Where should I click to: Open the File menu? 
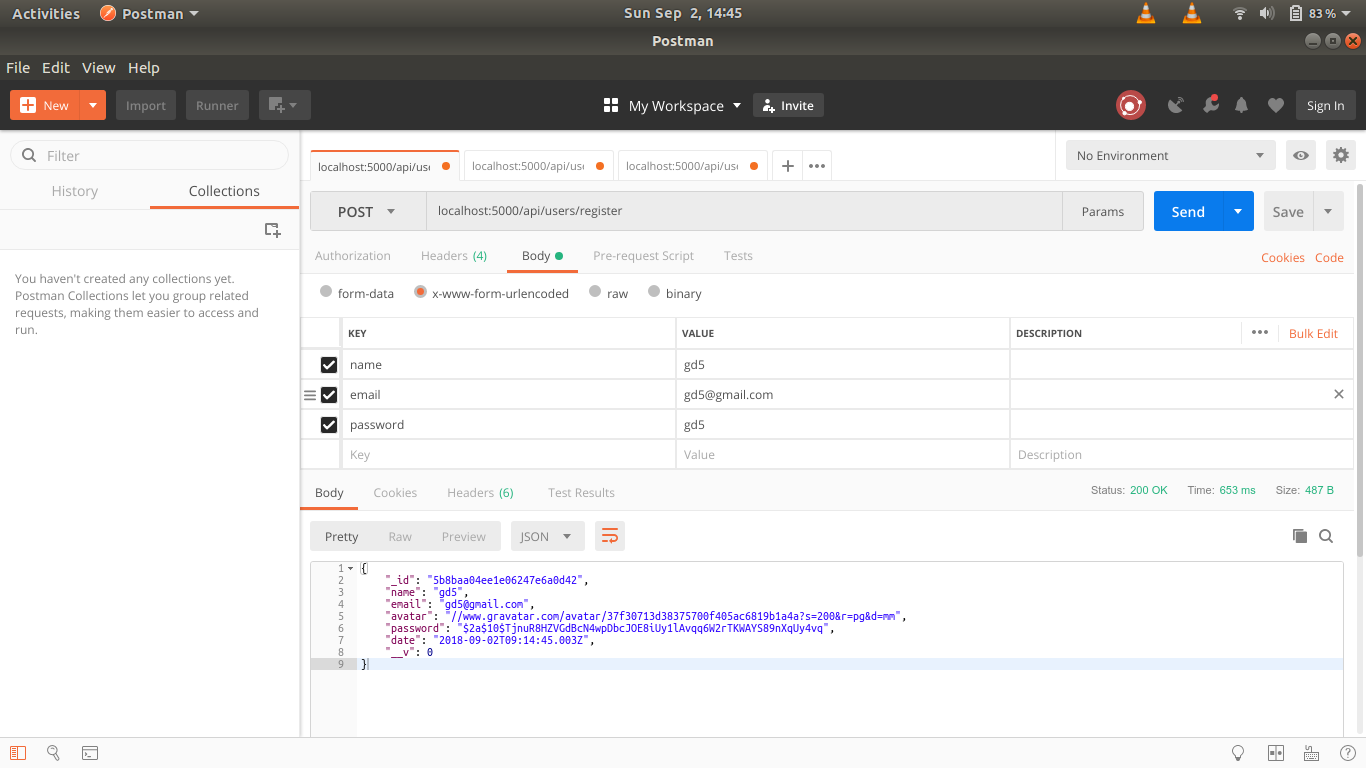(x=18, y=67)
